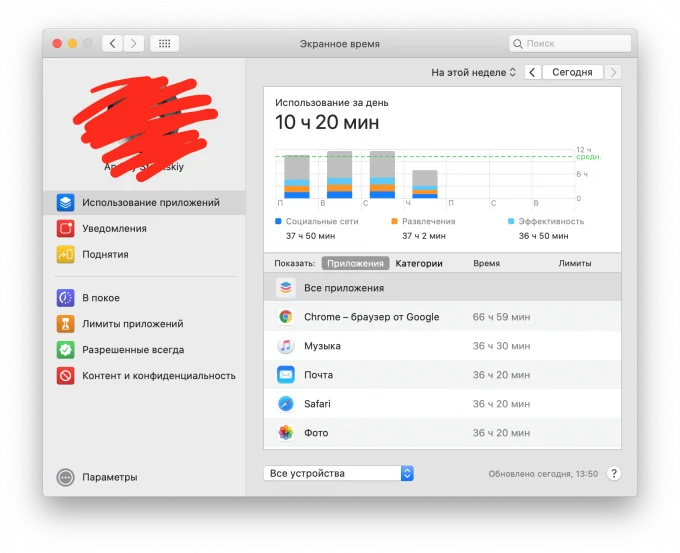Open the red Notifications icon
This screenshot has width=680, height=553.
(65, 229)
